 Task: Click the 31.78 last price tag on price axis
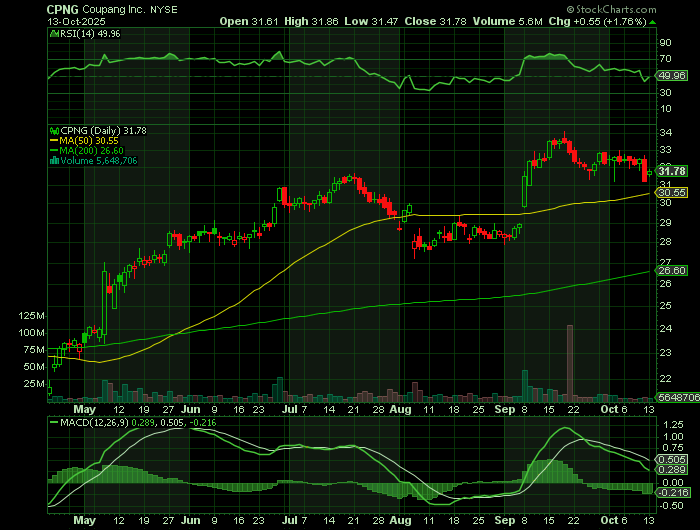pos(672,171)
